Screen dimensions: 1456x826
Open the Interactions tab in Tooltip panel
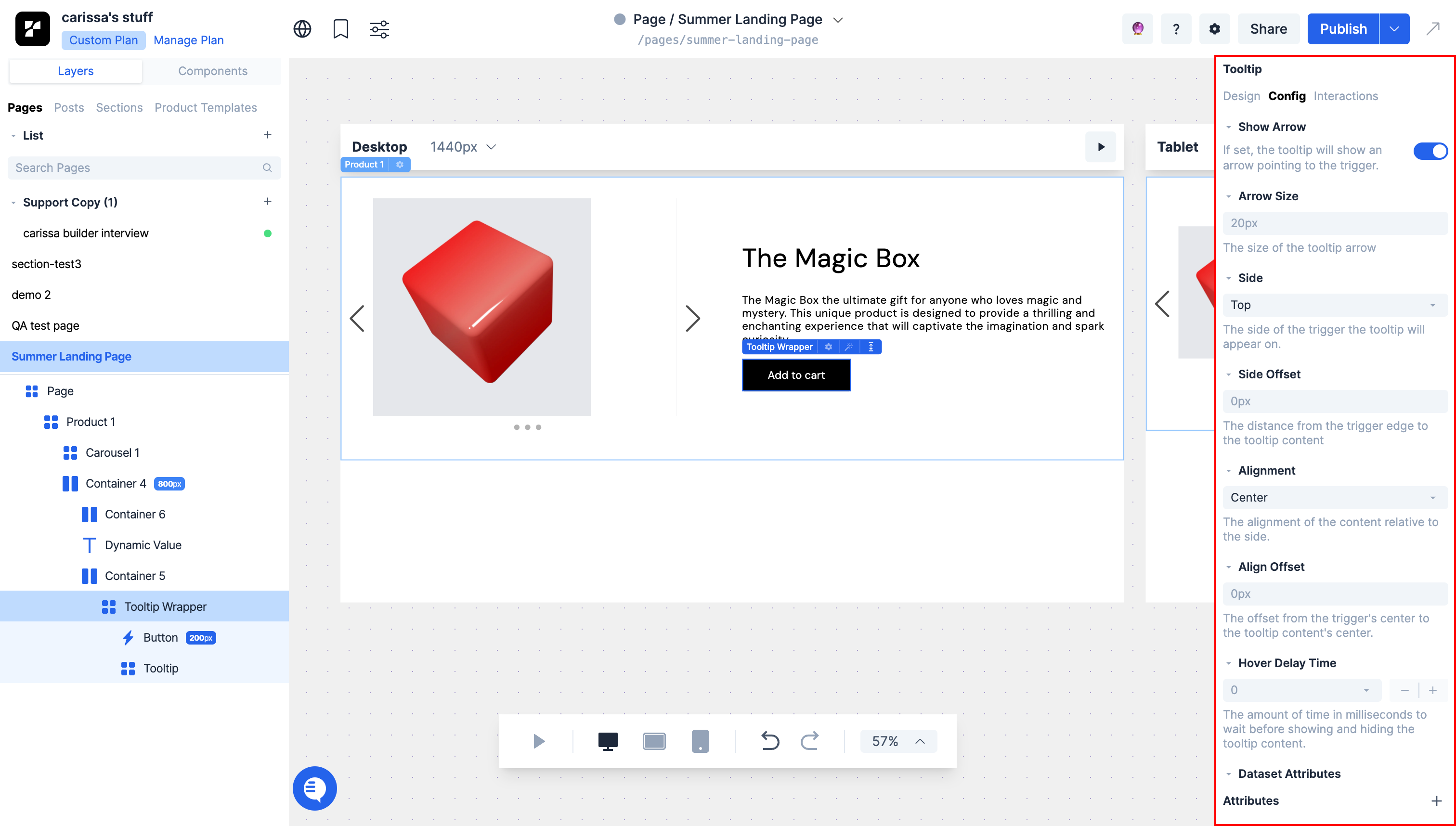[1345, 96]
